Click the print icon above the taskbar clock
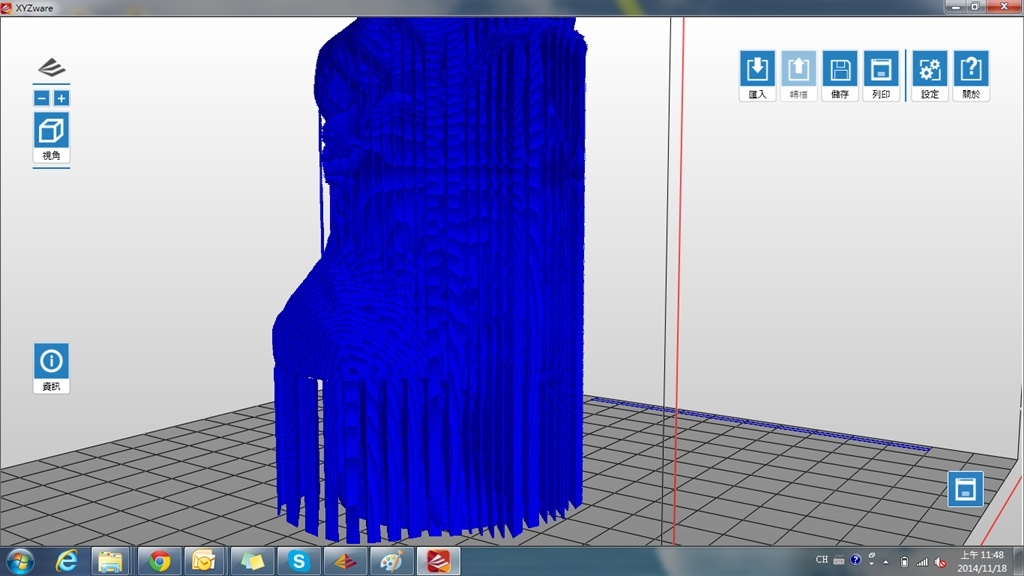 pyautogui.click(x=965, y=489)
